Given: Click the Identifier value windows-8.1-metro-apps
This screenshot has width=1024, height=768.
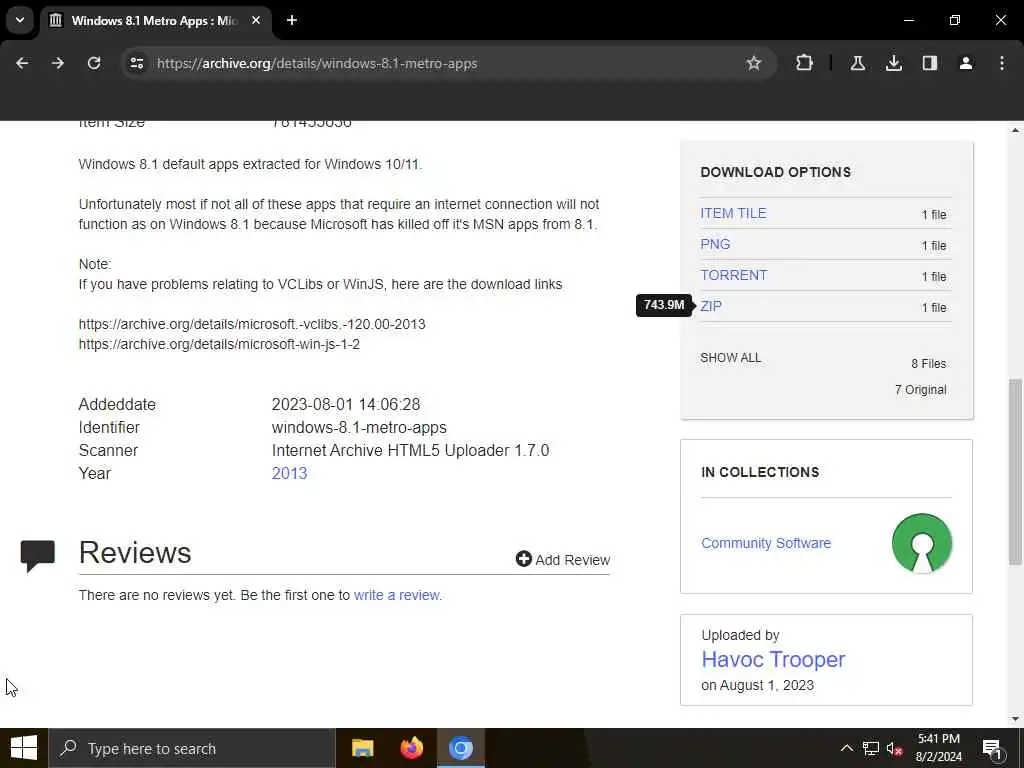Looking at the screenshot, I should tap(359, 428).
